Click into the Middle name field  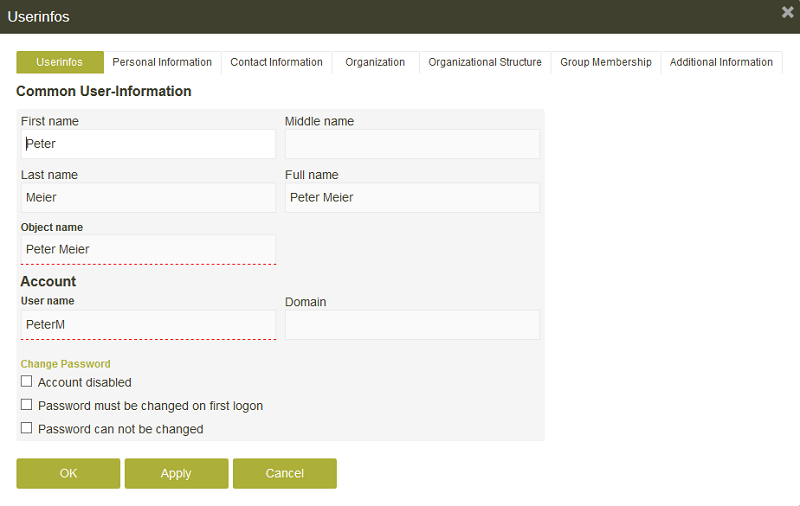[412, 144]
